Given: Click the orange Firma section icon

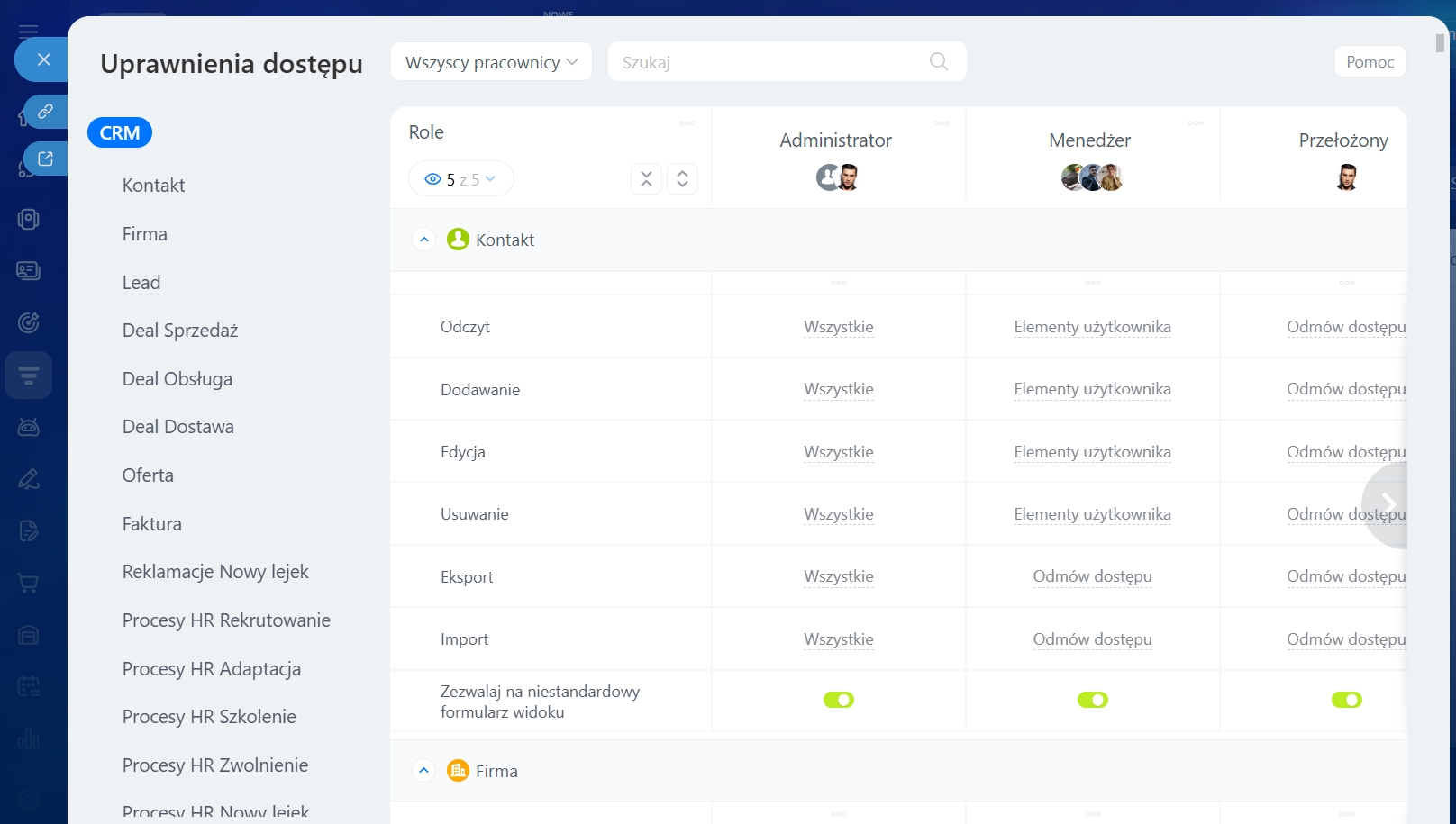Looking at the screenshot, I should [x=458, y=771].
